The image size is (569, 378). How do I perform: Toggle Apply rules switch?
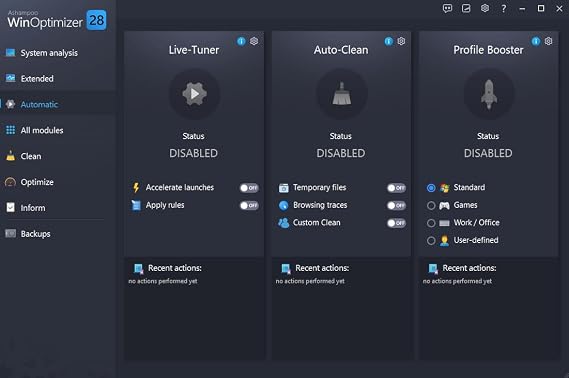pyautogui.click(x=249, y=206)
